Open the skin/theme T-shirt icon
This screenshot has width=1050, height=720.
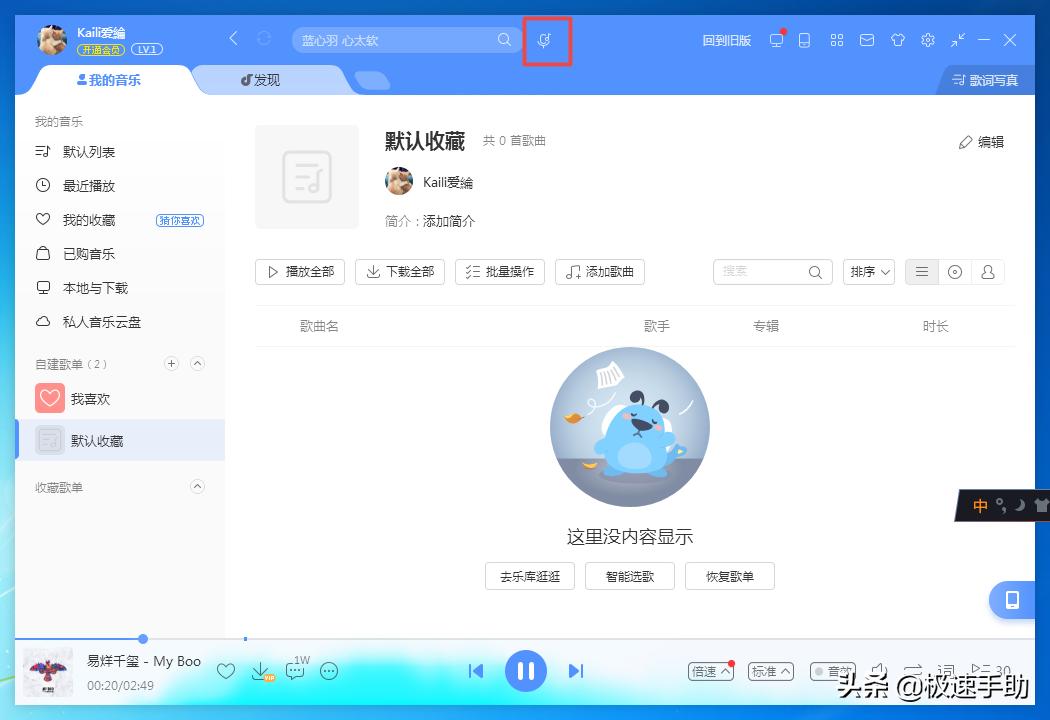(x=898, y=40)
